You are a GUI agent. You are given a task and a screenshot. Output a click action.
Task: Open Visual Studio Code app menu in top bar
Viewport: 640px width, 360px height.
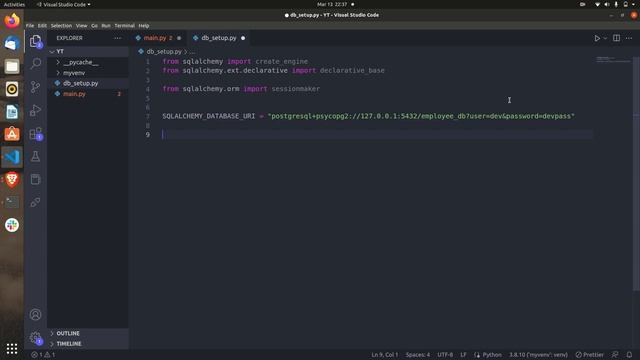pyautogui.click(x=64, y=4)
